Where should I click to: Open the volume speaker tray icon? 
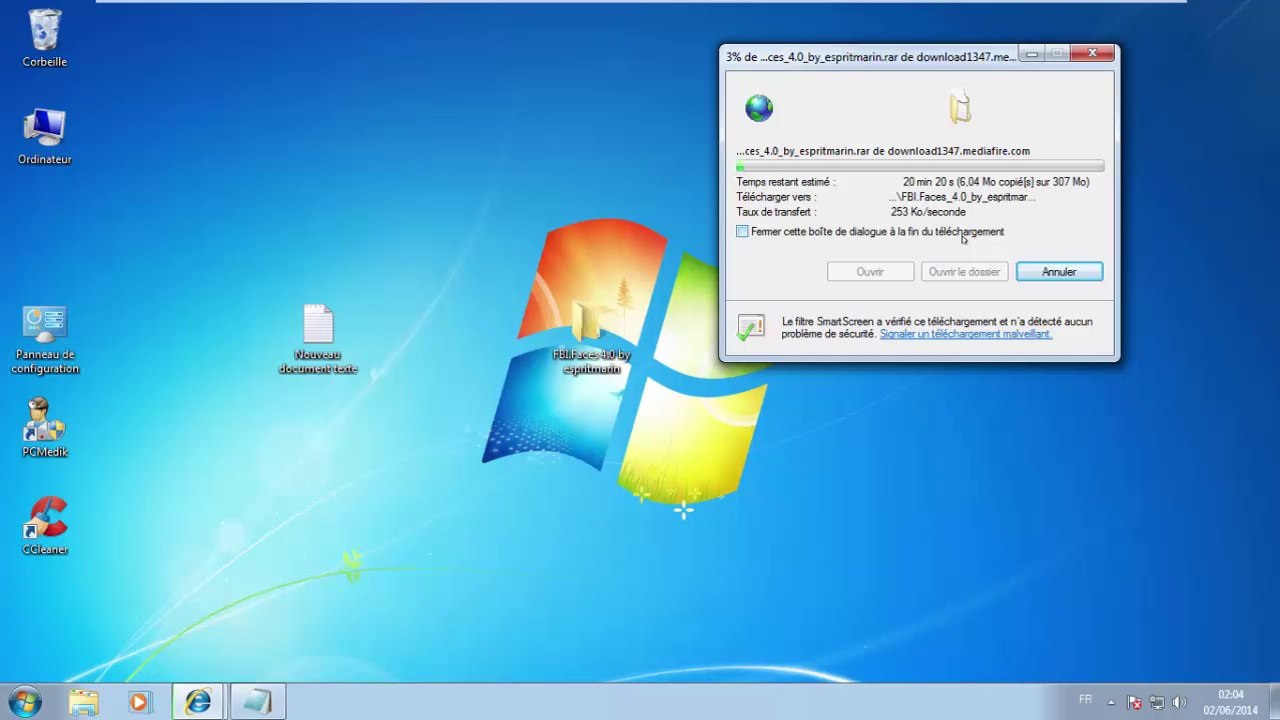[x=1179, y=702]
